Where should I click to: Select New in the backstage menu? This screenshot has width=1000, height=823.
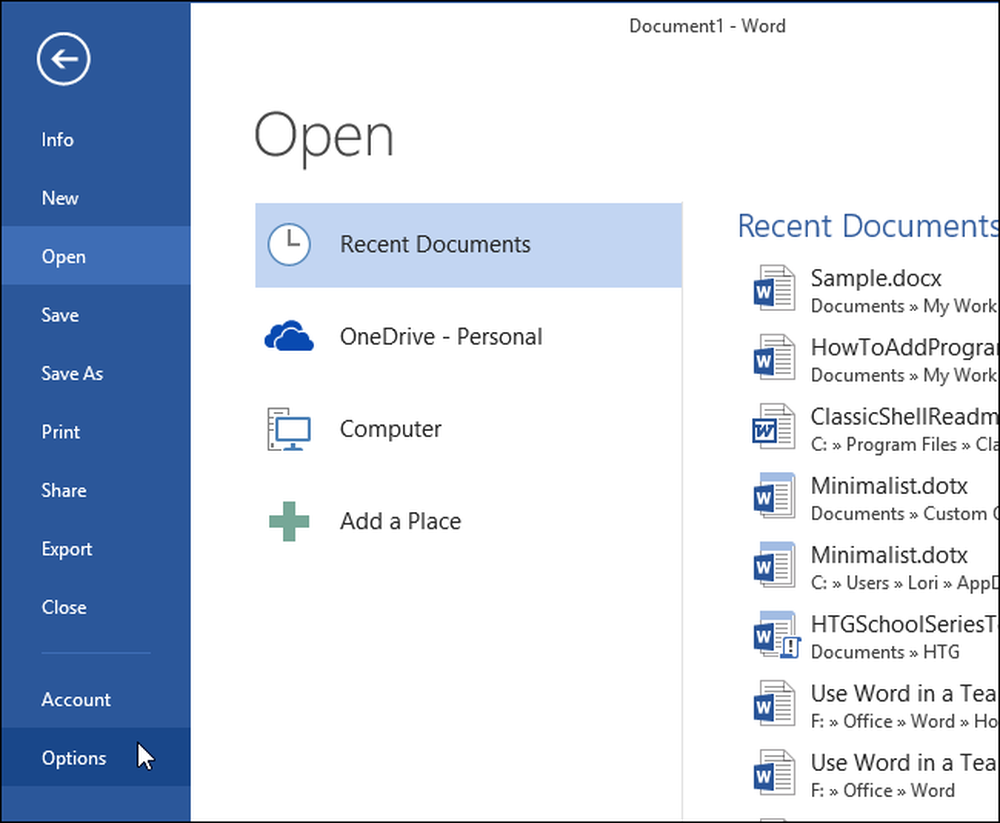click(96, 198)
